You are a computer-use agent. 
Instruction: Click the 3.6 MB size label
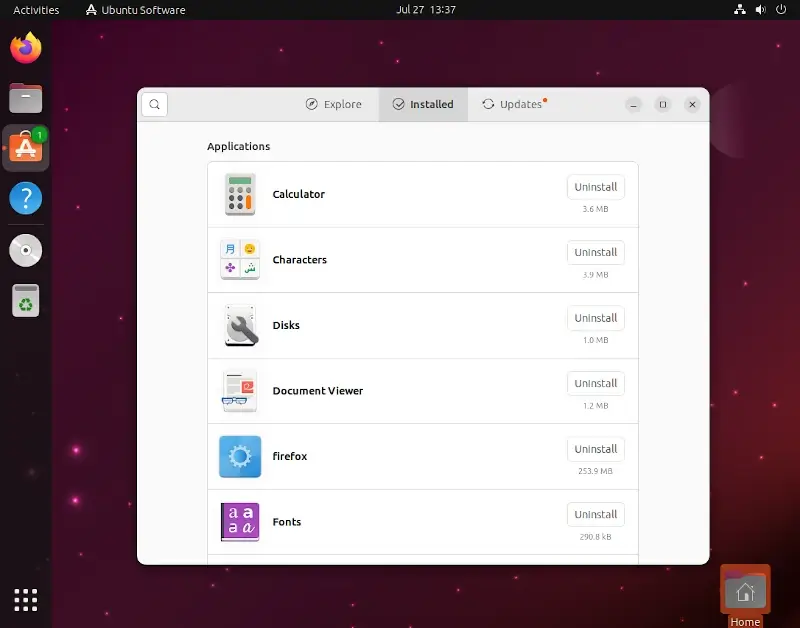click(595, 209)
